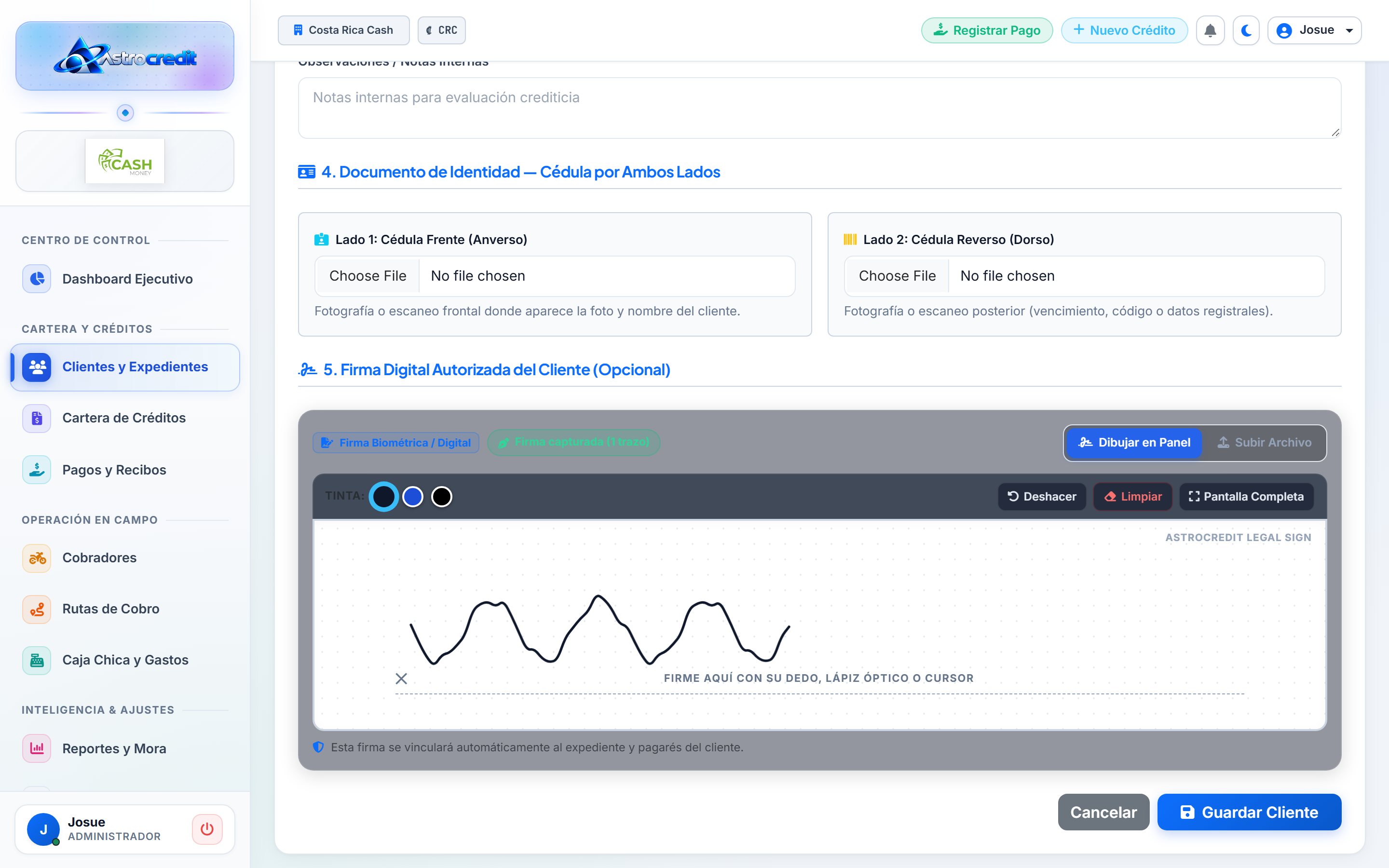Click the notifications bell icon
This screenshot has height=868, width=1389.
(x=1210, y=30)
